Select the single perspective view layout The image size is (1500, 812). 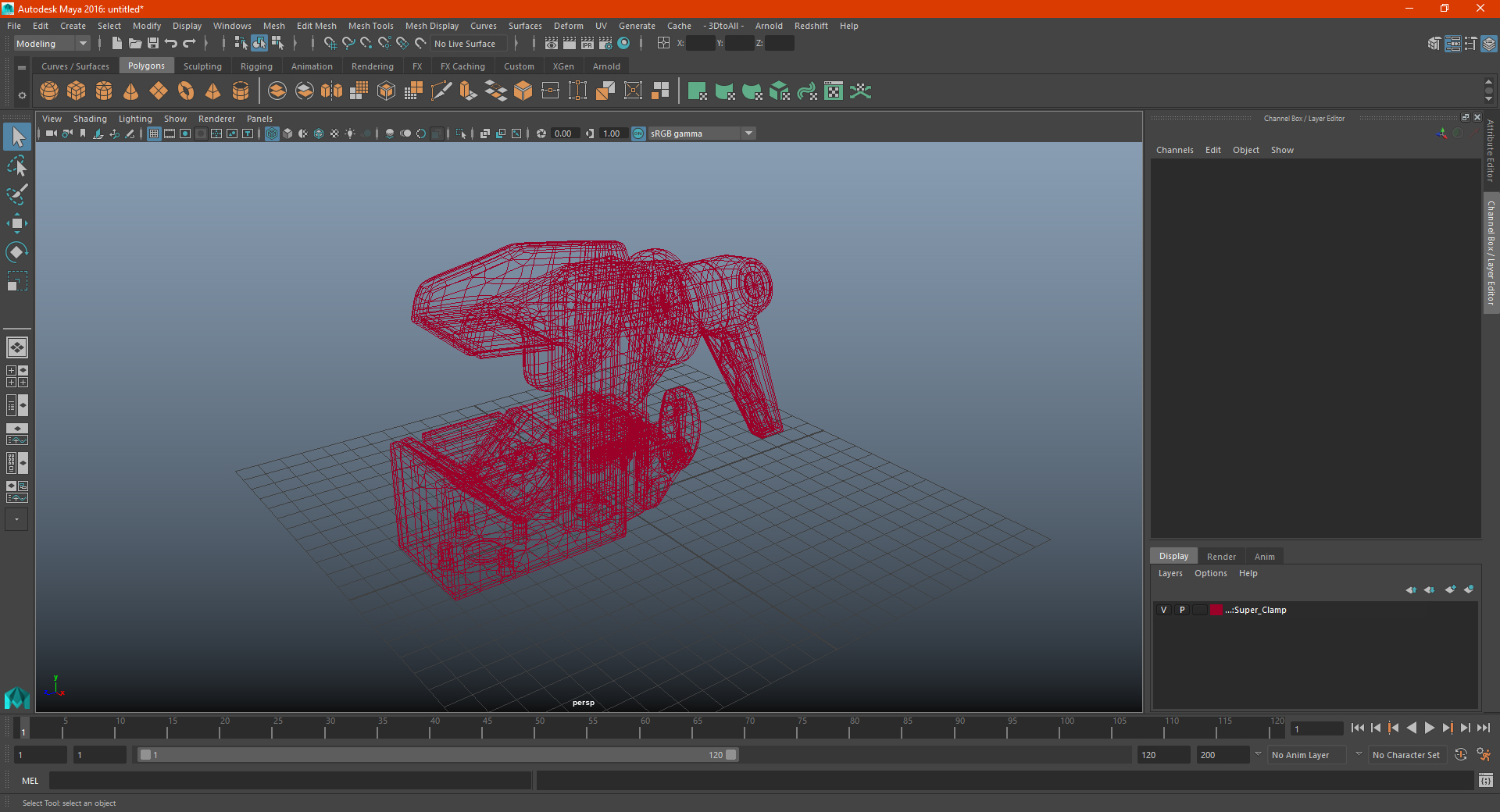[17, 347]
